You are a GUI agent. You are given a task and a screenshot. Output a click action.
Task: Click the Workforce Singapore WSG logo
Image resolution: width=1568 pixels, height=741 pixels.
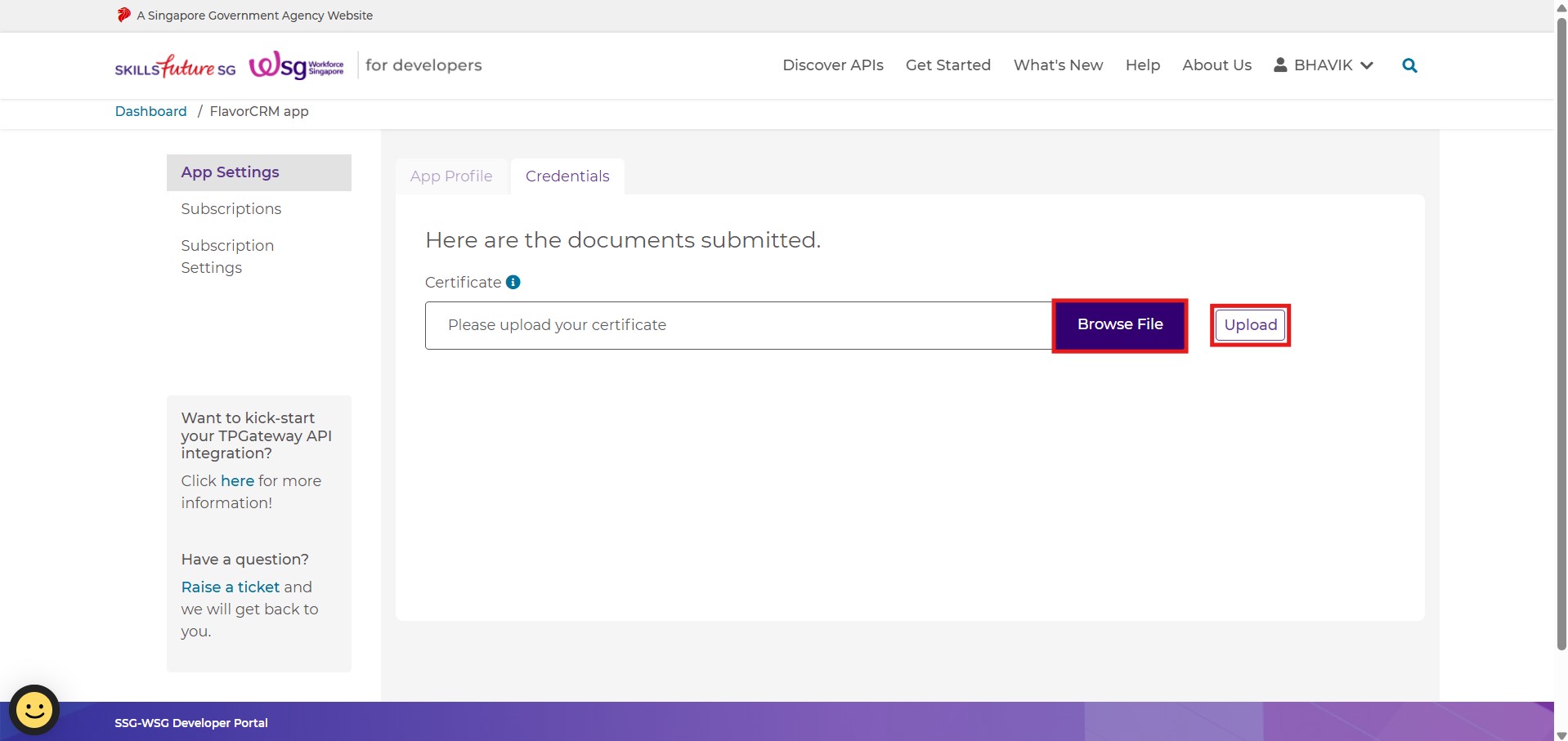(296, 65)
